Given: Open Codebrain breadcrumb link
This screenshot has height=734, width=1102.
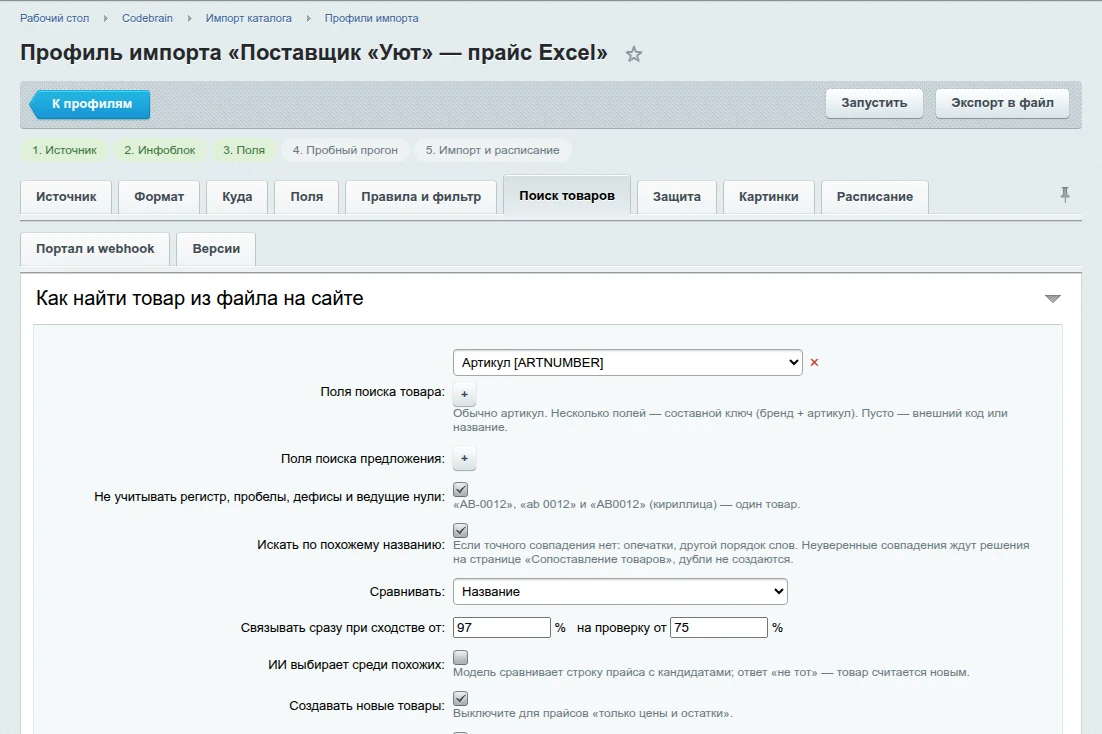Looking at the screenshot, I should [147, 18].
